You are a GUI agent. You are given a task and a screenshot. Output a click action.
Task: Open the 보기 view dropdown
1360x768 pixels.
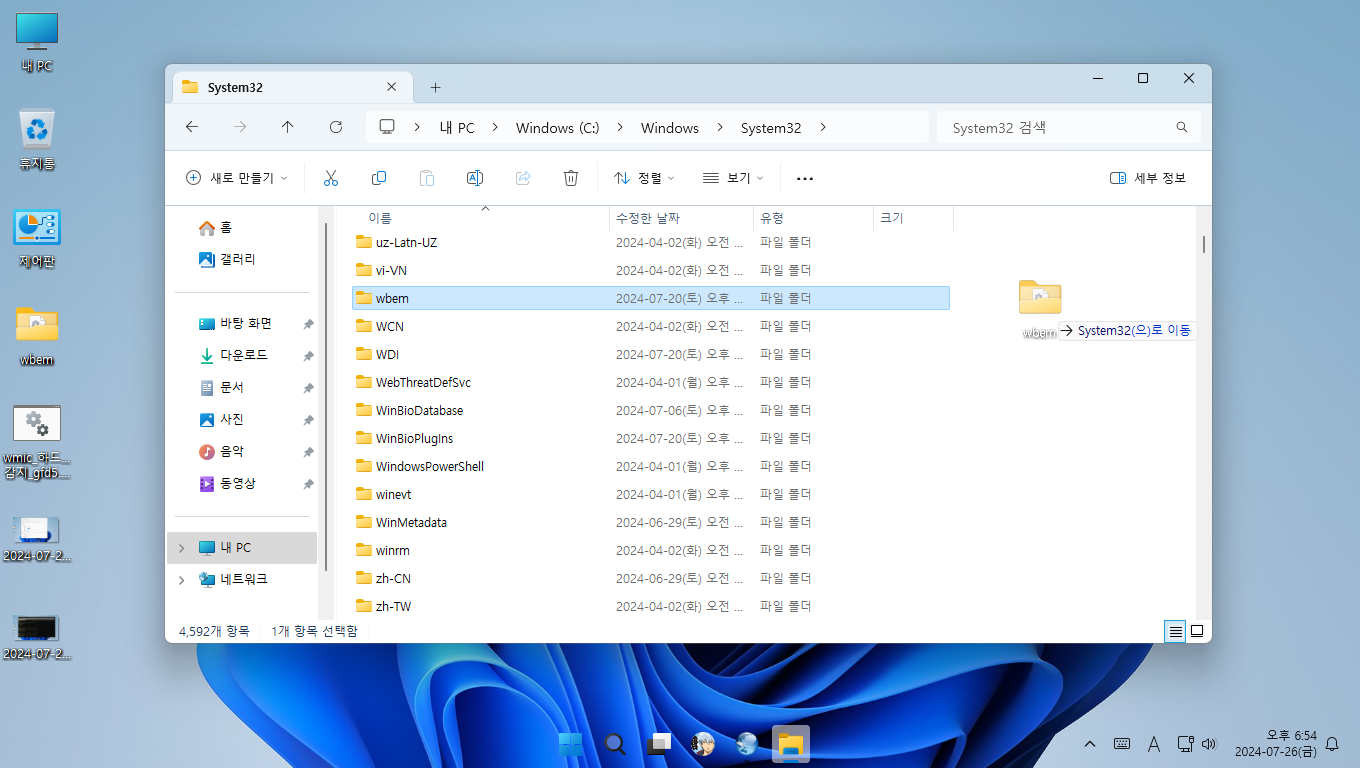(733, 178)
